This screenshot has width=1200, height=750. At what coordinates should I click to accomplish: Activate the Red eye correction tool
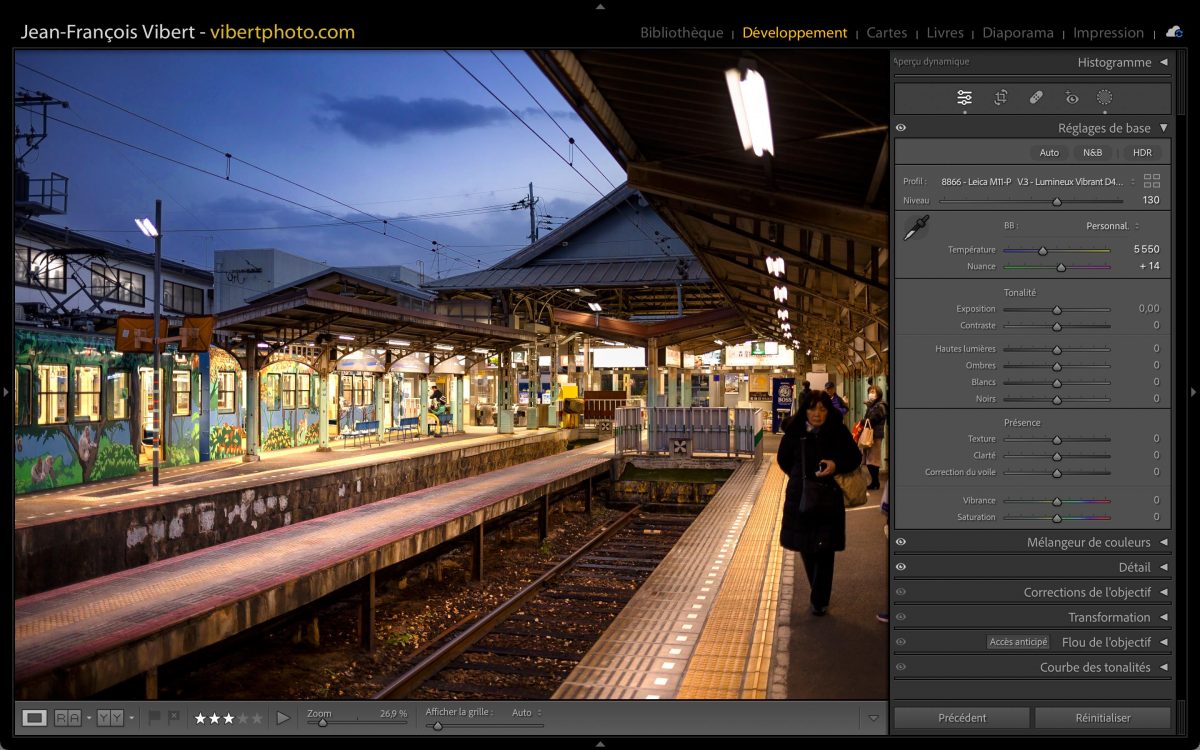coord(1072,98)
